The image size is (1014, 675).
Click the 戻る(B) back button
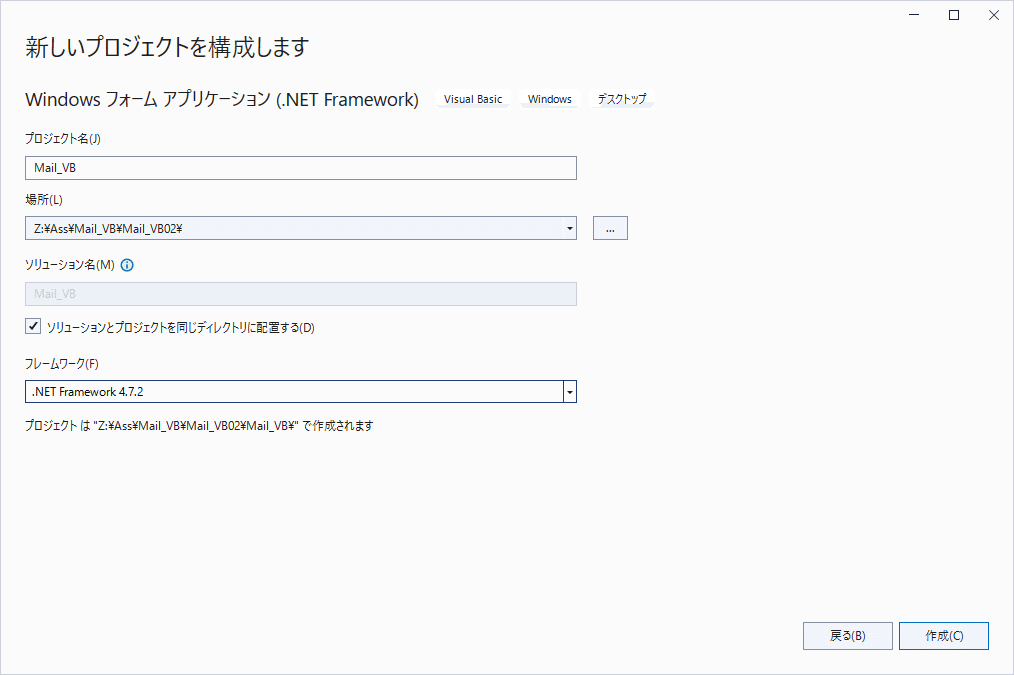[848, 636]
